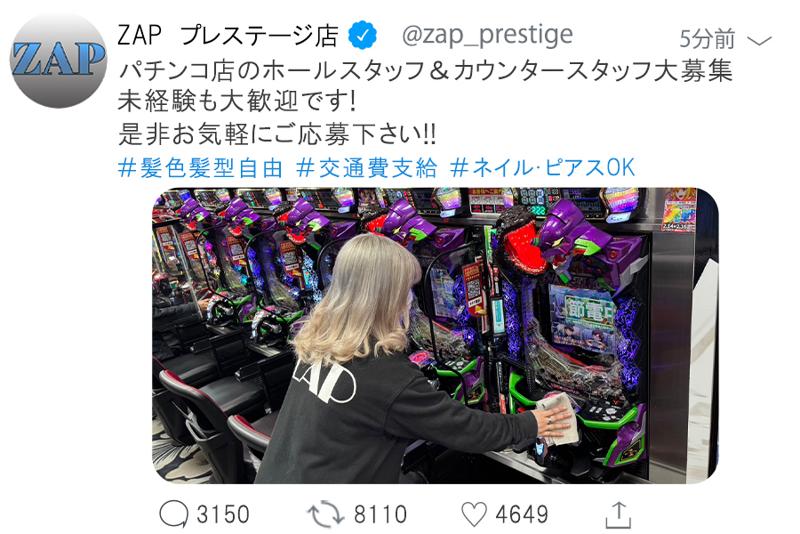800x534 pixels.
Task: Click the blue verified badge
Action: (362, 35)
